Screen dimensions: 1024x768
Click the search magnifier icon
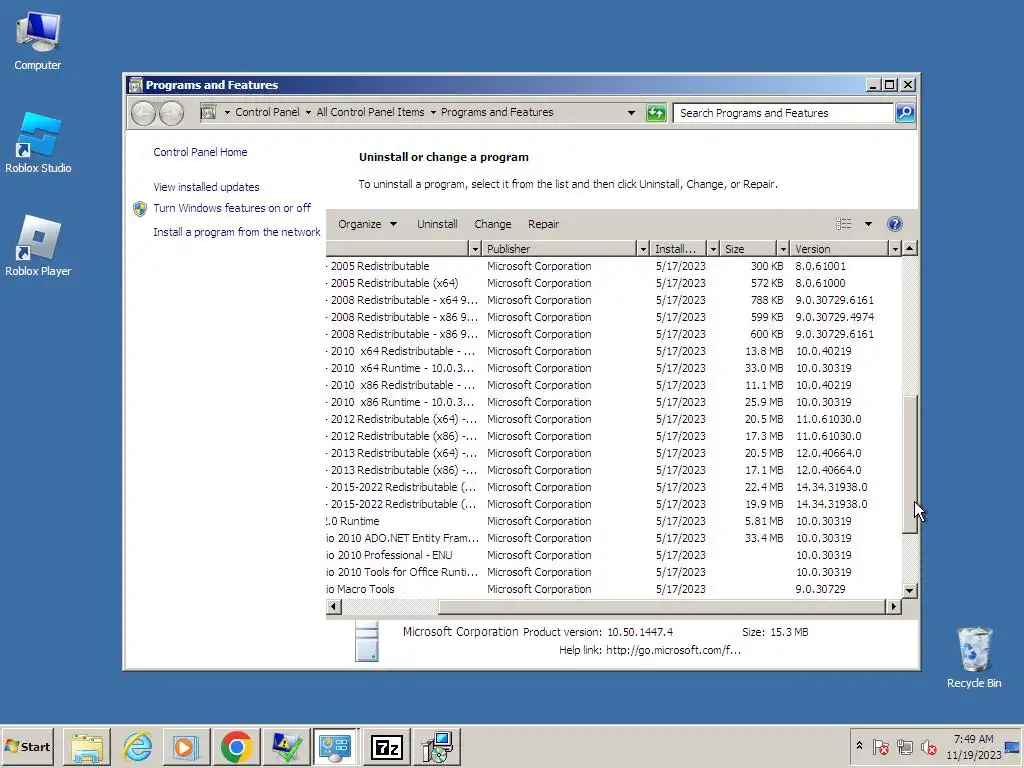point(905,113)
